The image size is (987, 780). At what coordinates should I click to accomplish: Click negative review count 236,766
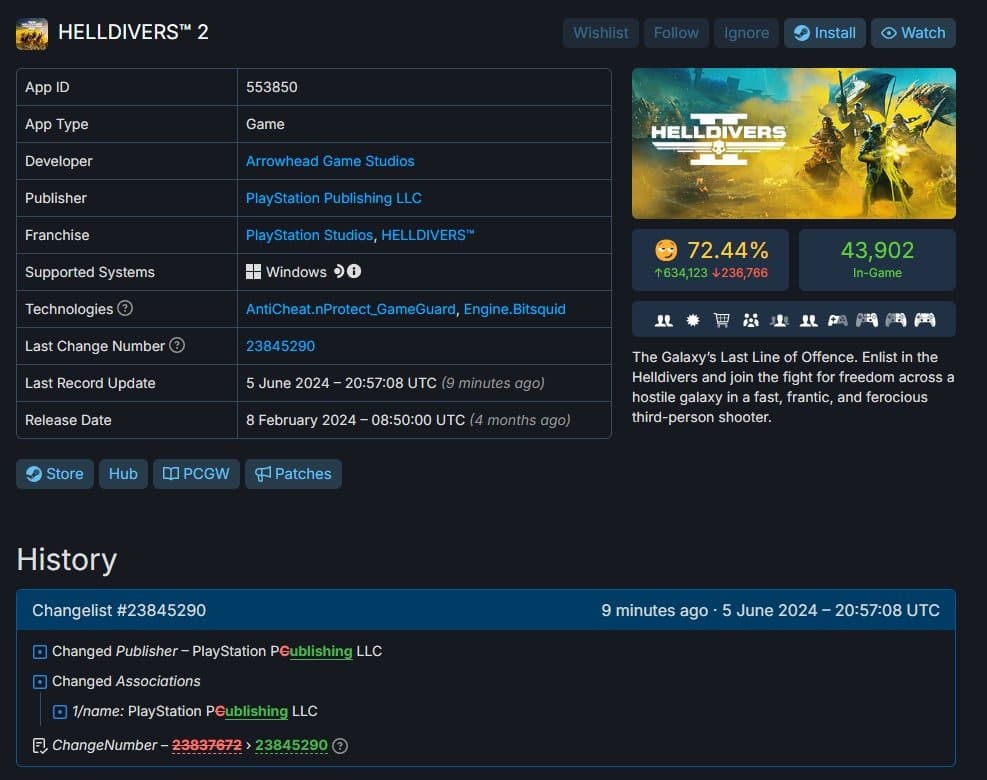tap(740, 273)
